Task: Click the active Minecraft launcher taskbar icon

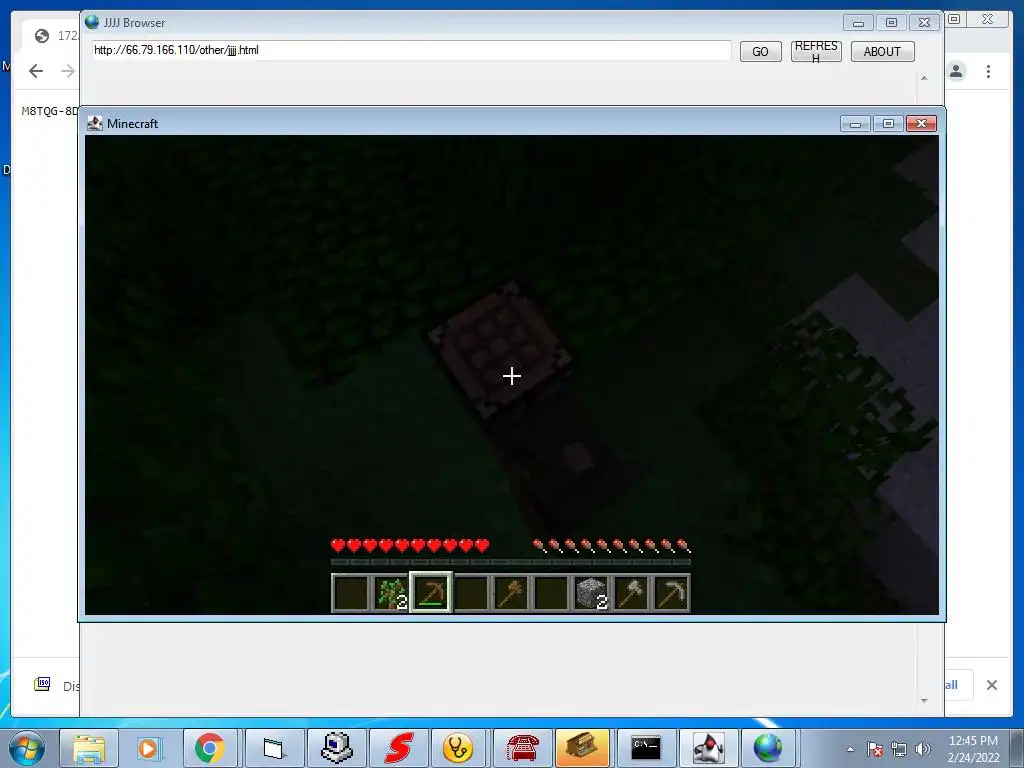Action: (x=582, y=748)
